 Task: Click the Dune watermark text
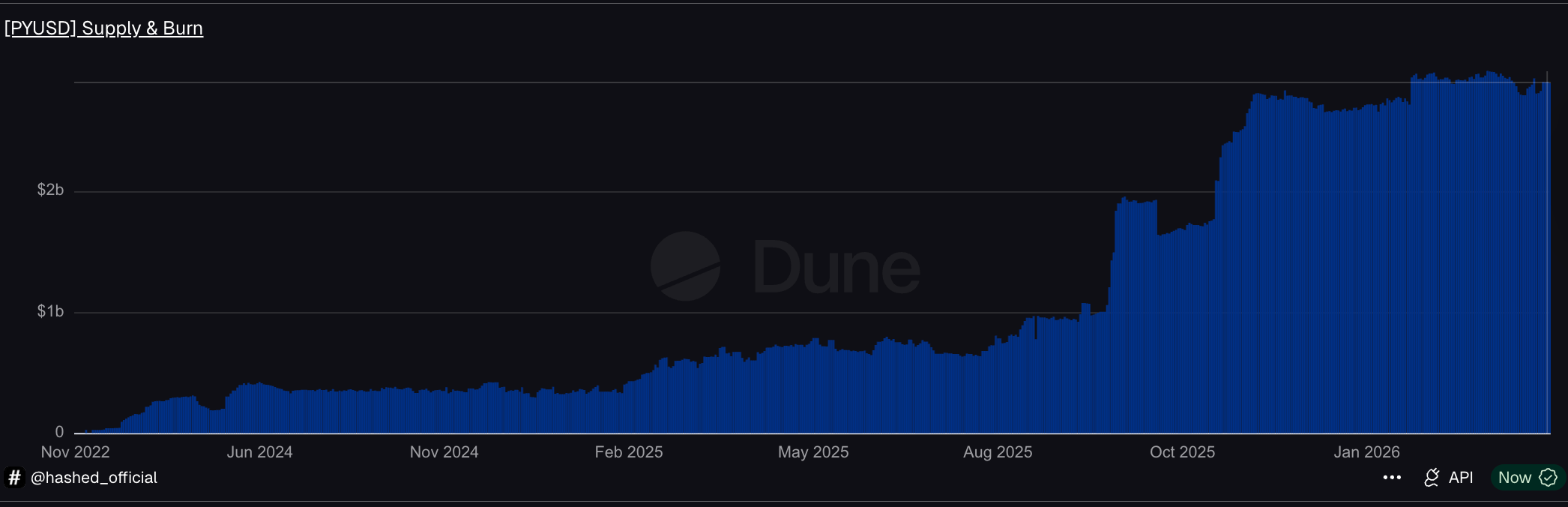(836, 268)
